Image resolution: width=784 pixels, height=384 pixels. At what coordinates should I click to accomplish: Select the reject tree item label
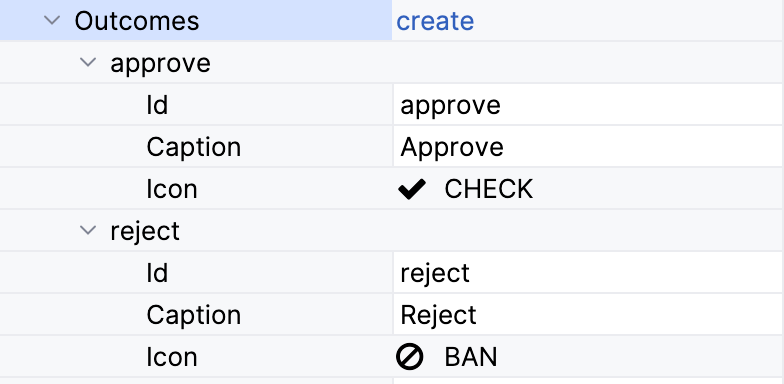click(145, 232)
